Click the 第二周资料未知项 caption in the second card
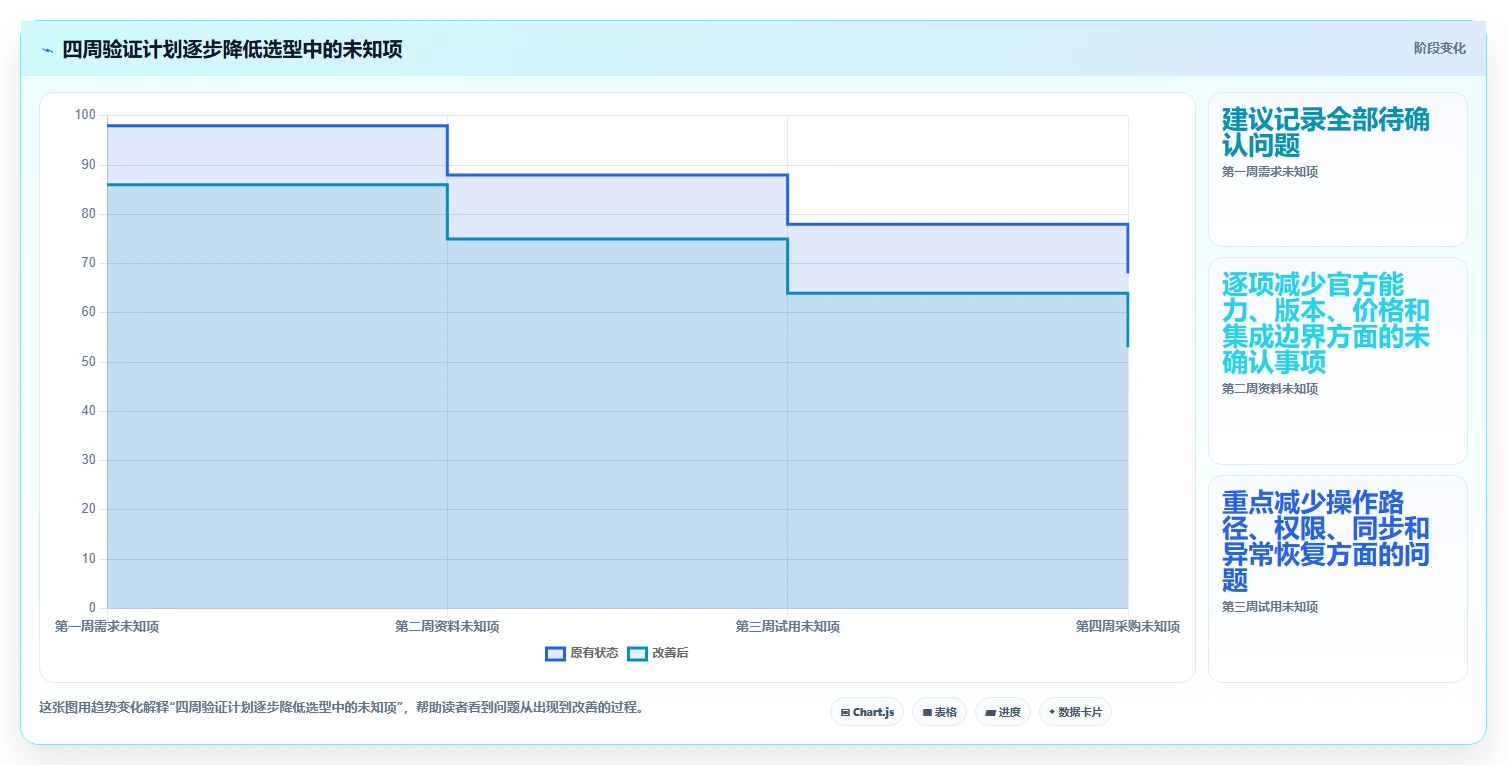Image resolution: width=1507 pixels, height=765 pixels. (x=1269, y=389)
